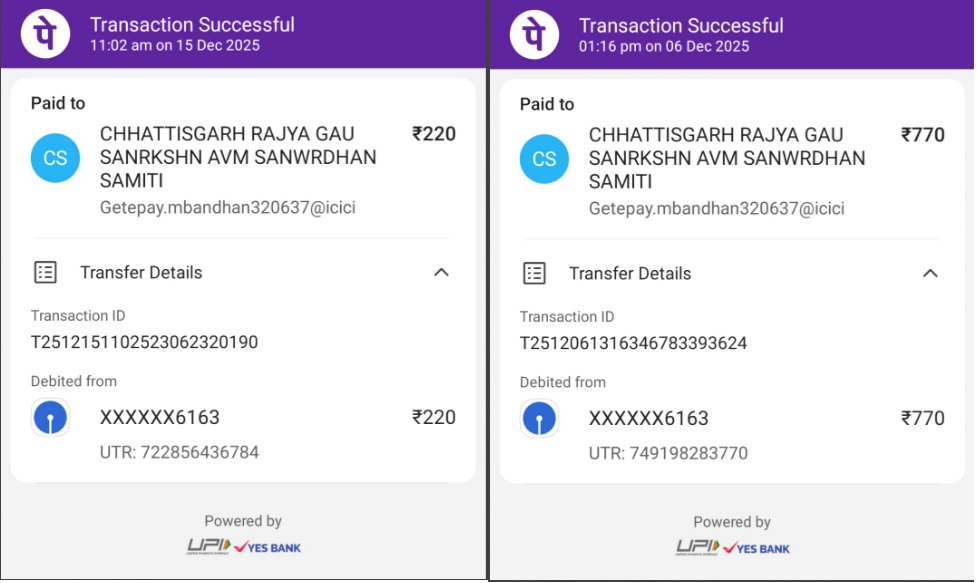Collapse Transfer Details chevron in ₹770 receipt

pyautogui.click(x=930, y=273)
